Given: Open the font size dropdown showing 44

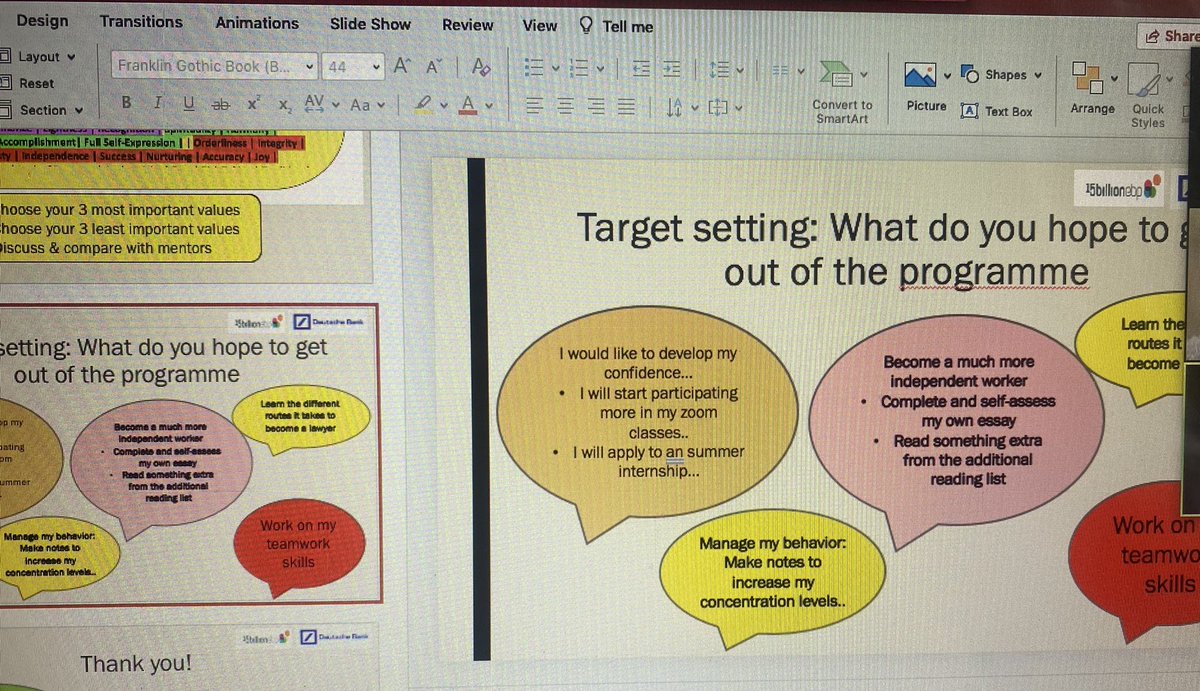Looking at the screenshot, I should coord(354,67).
